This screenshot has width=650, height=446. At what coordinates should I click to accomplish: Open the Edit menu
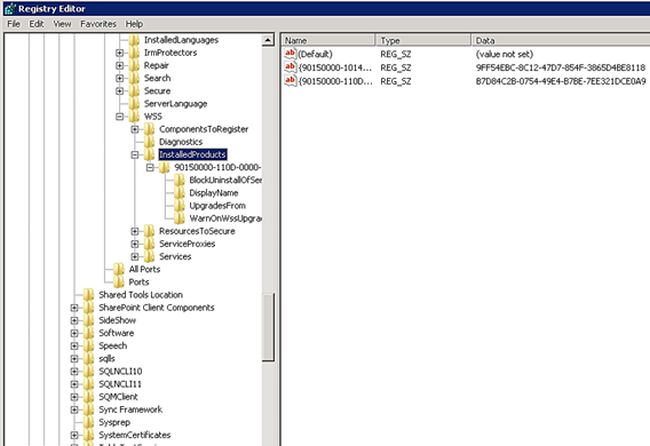[x=36, y=24]
